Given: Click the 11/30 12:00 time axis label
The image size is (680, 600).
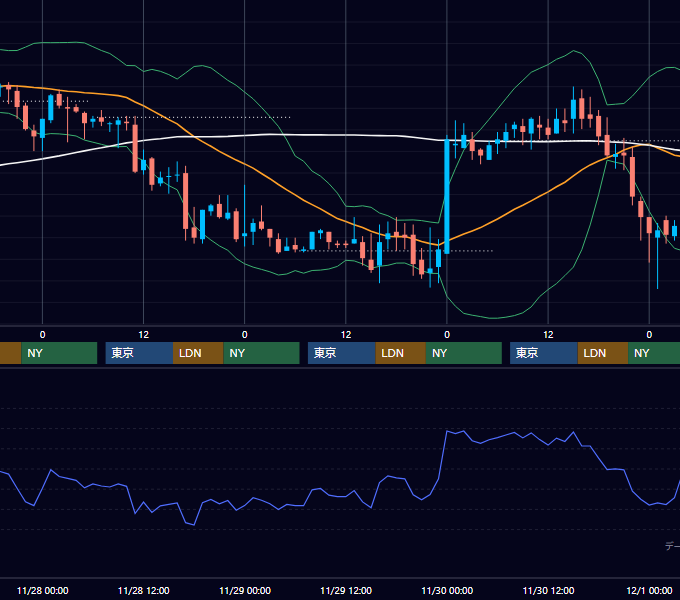Looking at the screenshot, I should (x=548, y=590).
